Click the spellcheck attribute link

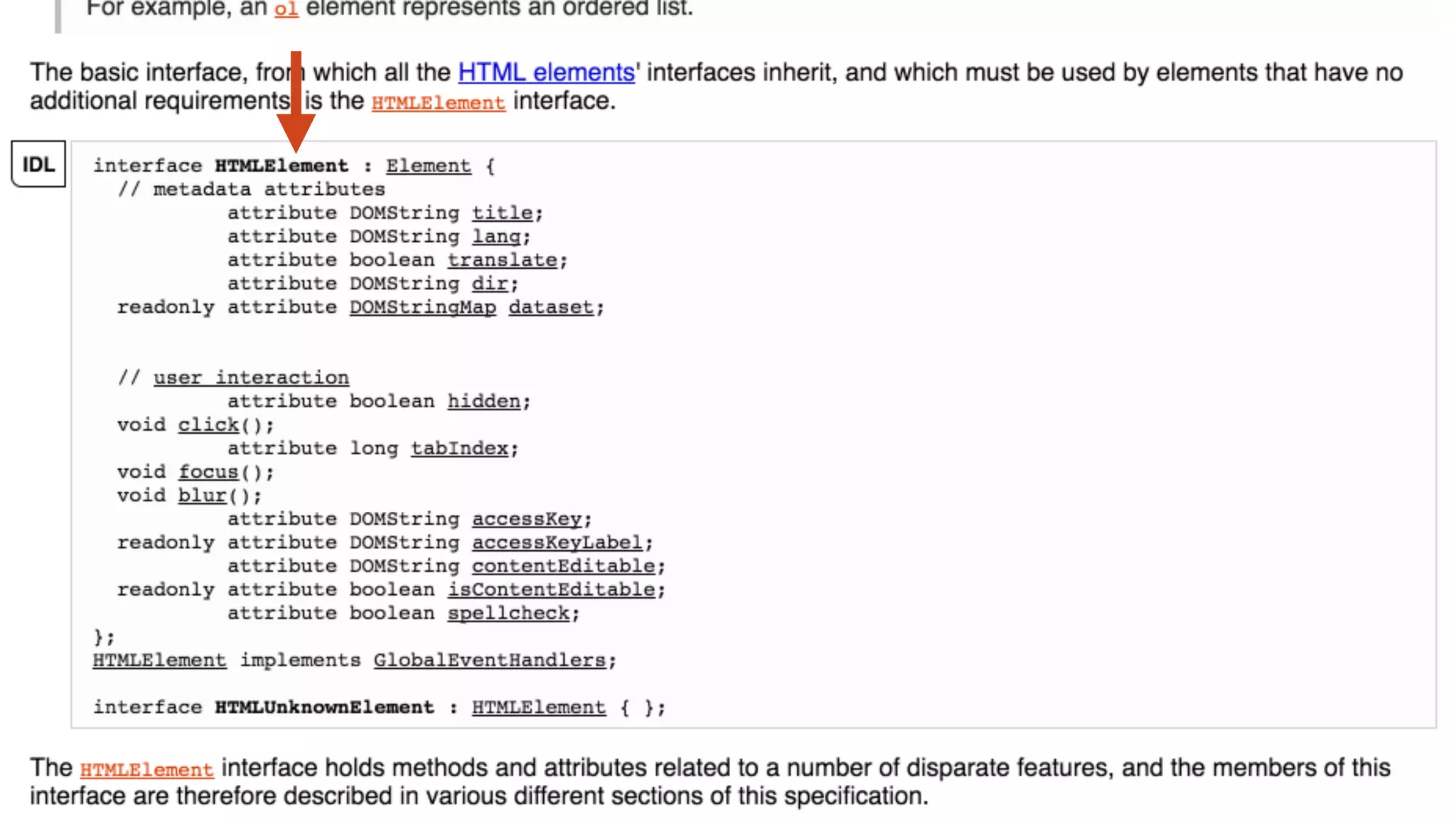[x=508, y=613]
